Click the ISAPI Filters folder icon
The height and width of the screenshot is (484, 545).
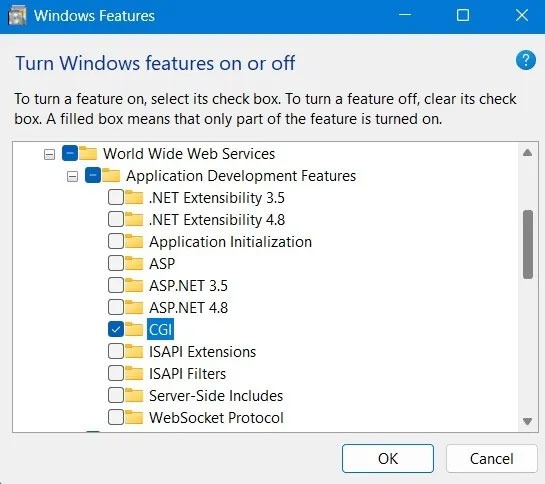click(134, 373)
